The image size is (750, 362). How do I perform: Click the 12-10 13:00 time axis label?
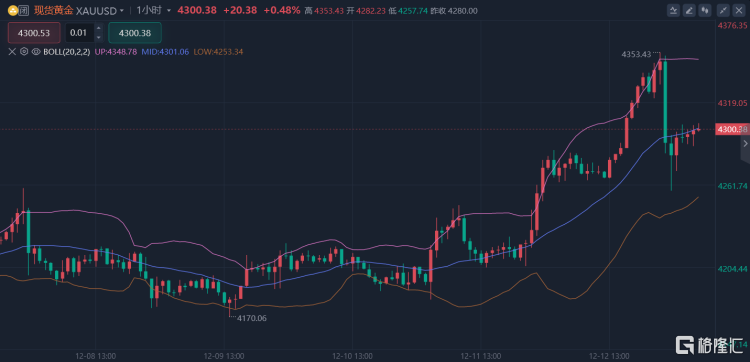pos(353,356)
